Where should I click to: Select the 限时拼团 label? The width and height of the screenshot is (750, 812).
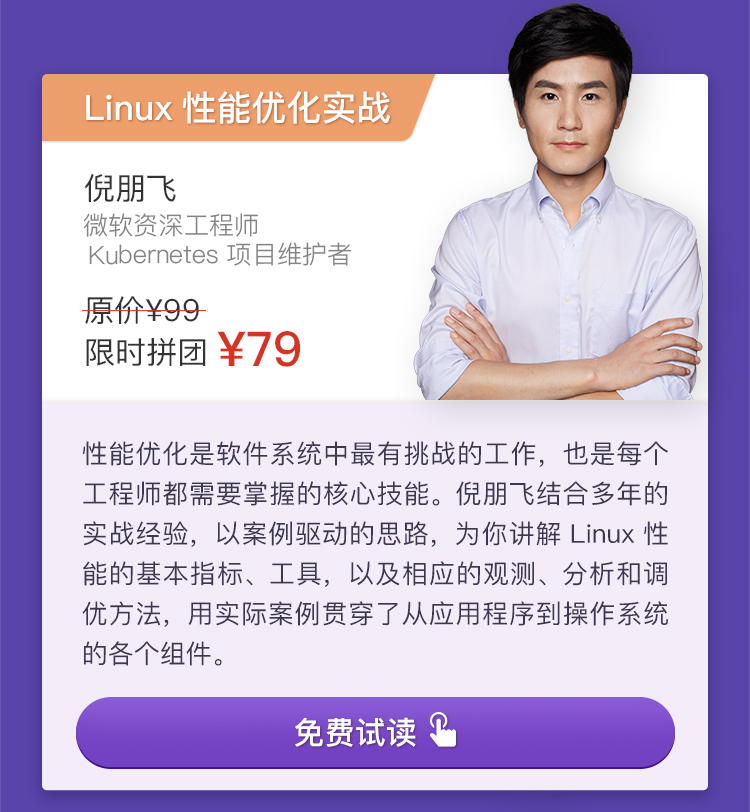coord(146,353)
